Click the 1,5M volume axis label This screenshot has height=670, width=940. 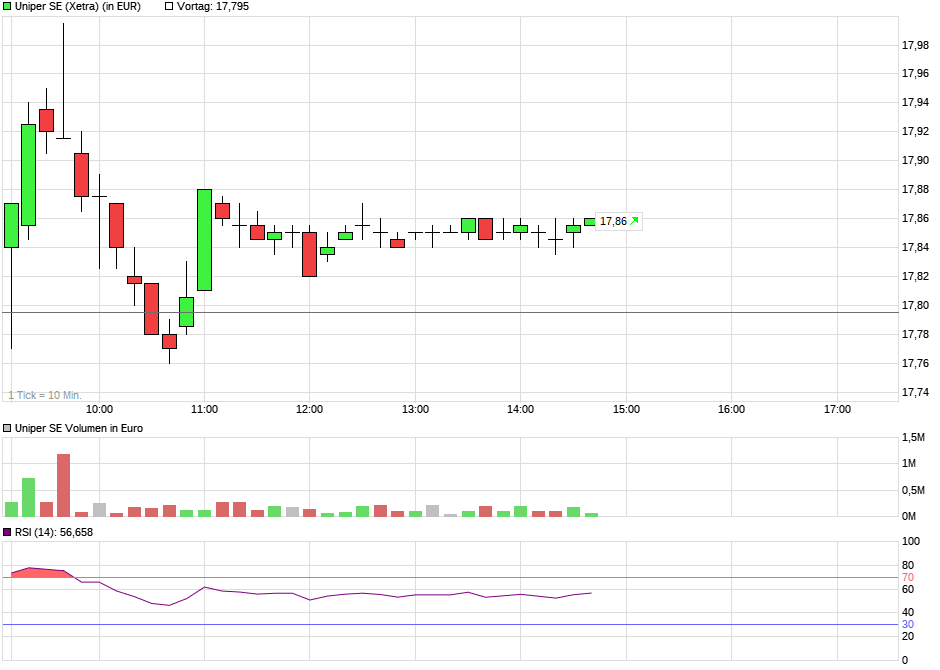[x=914, y=437]
